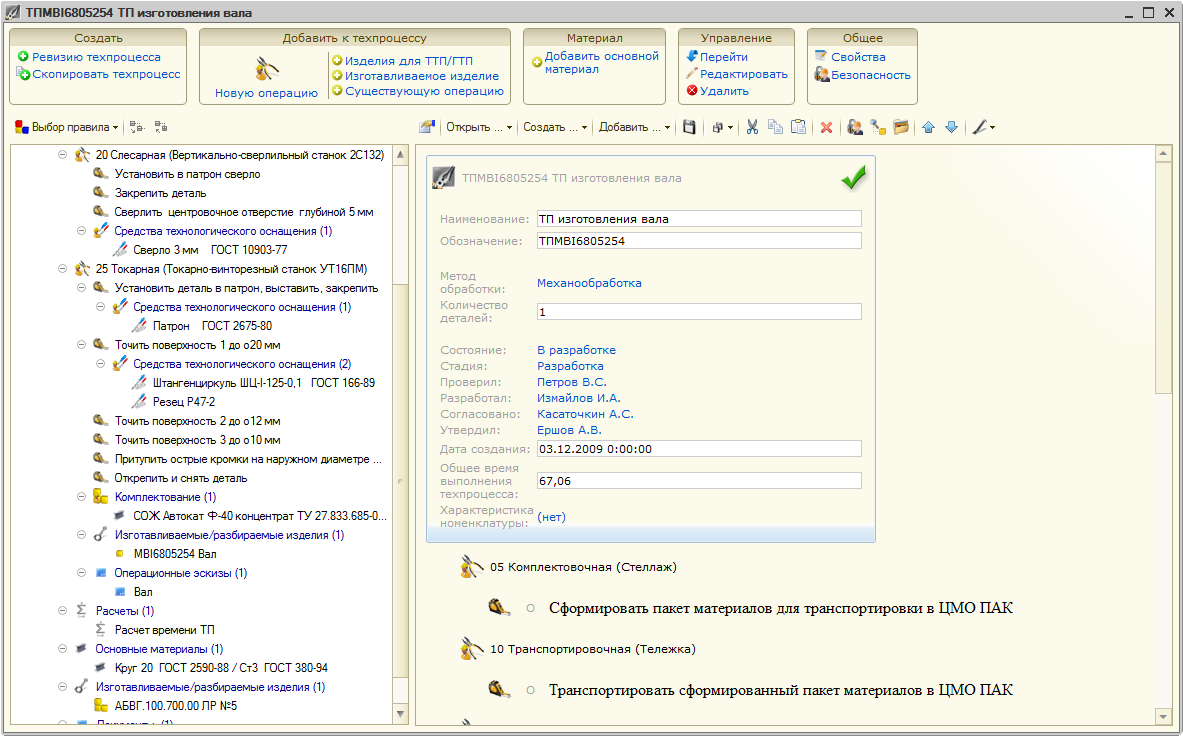The height and width of the screenshot is (736, 1183).
Task: Open the Выбор правила dropdown
Action: [x=67, y=128]
